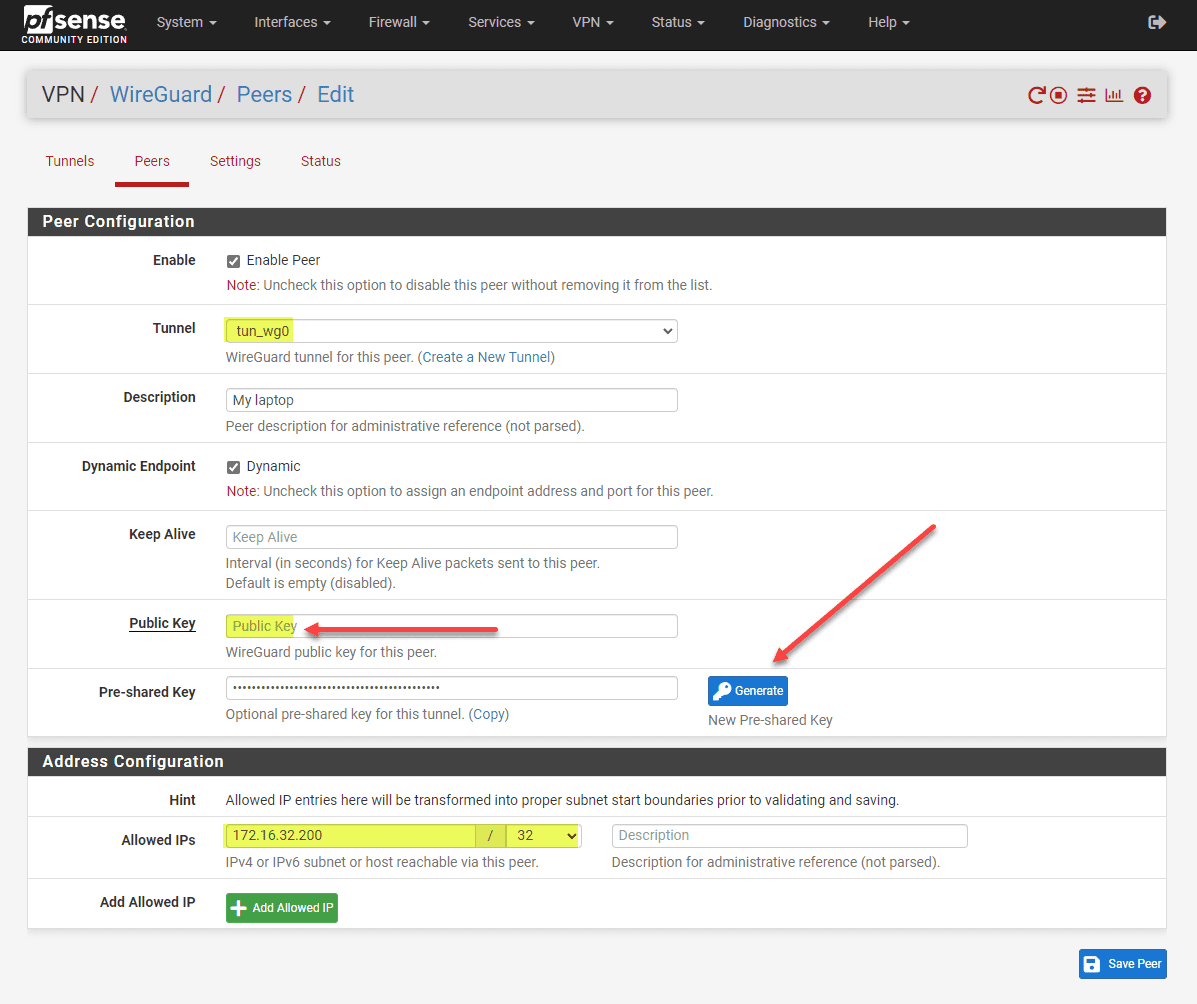This screenshot has width=1197, height=1004.
Task: Open the red help question icon
Action: coord(1142,95)
